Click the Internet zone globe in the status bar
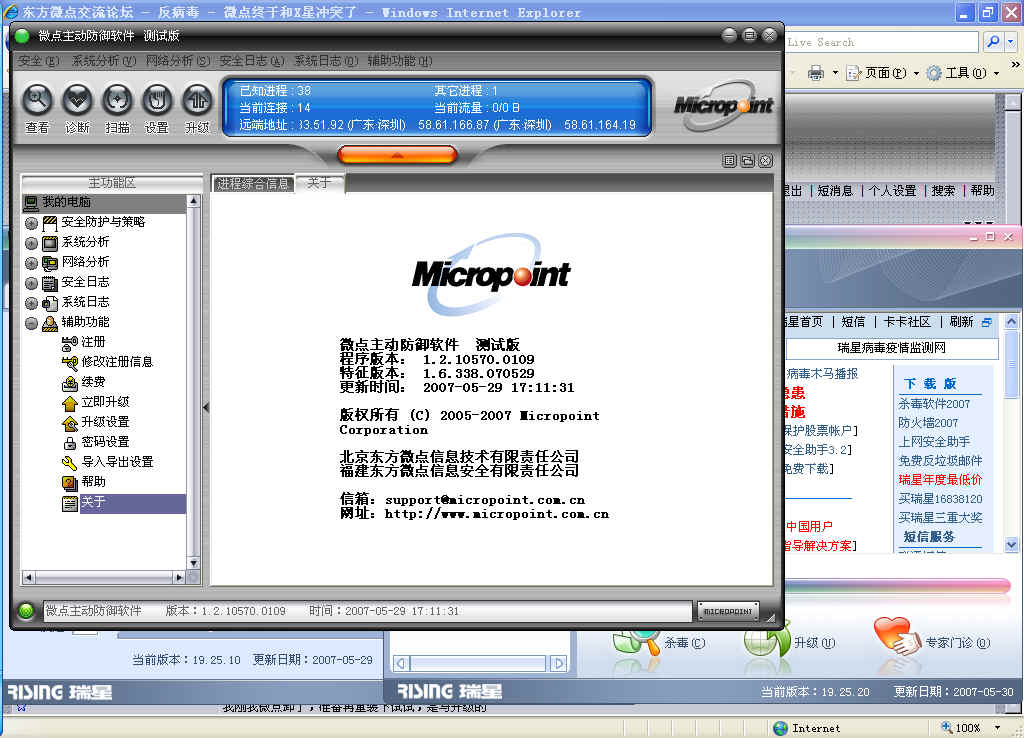This screenshot has height=738, width=1024. tap(780, 728)
